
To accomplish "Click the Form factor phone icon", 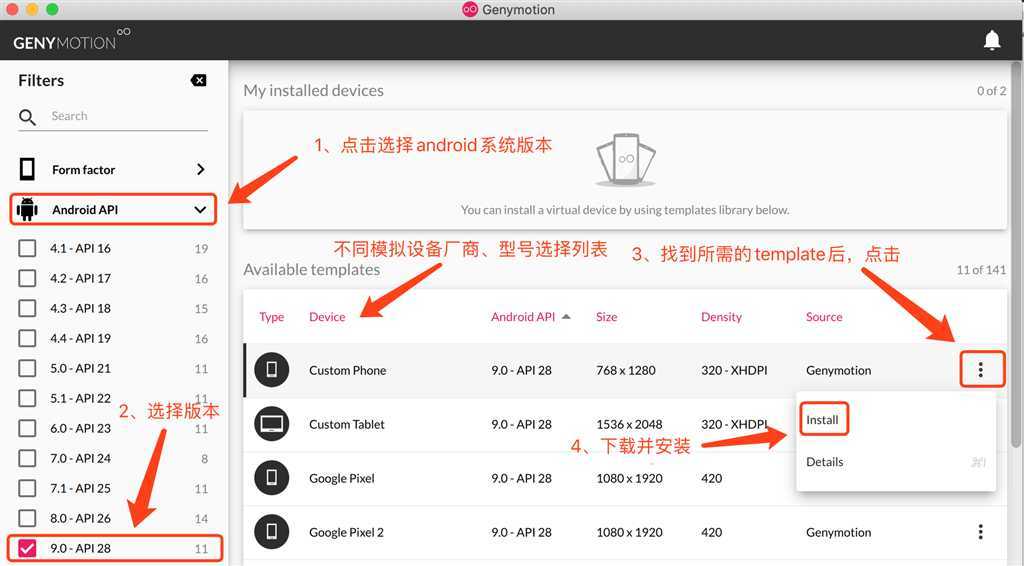I will [x=27, y=169].
